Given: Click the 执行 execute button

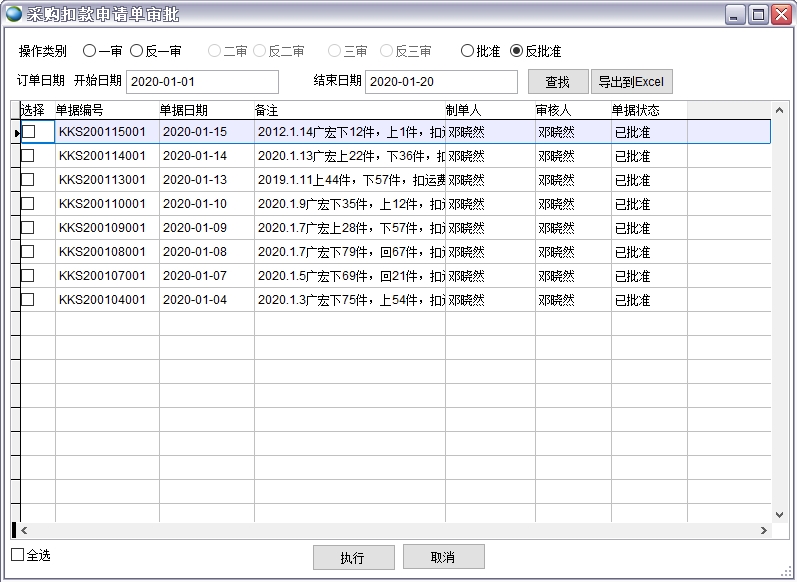Looking at the screenshot, I should 353,558.
